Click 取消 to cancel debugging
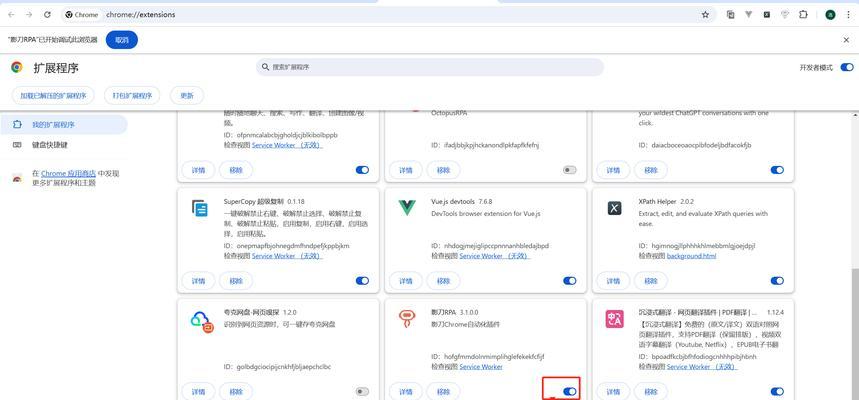 coord(122,40)
